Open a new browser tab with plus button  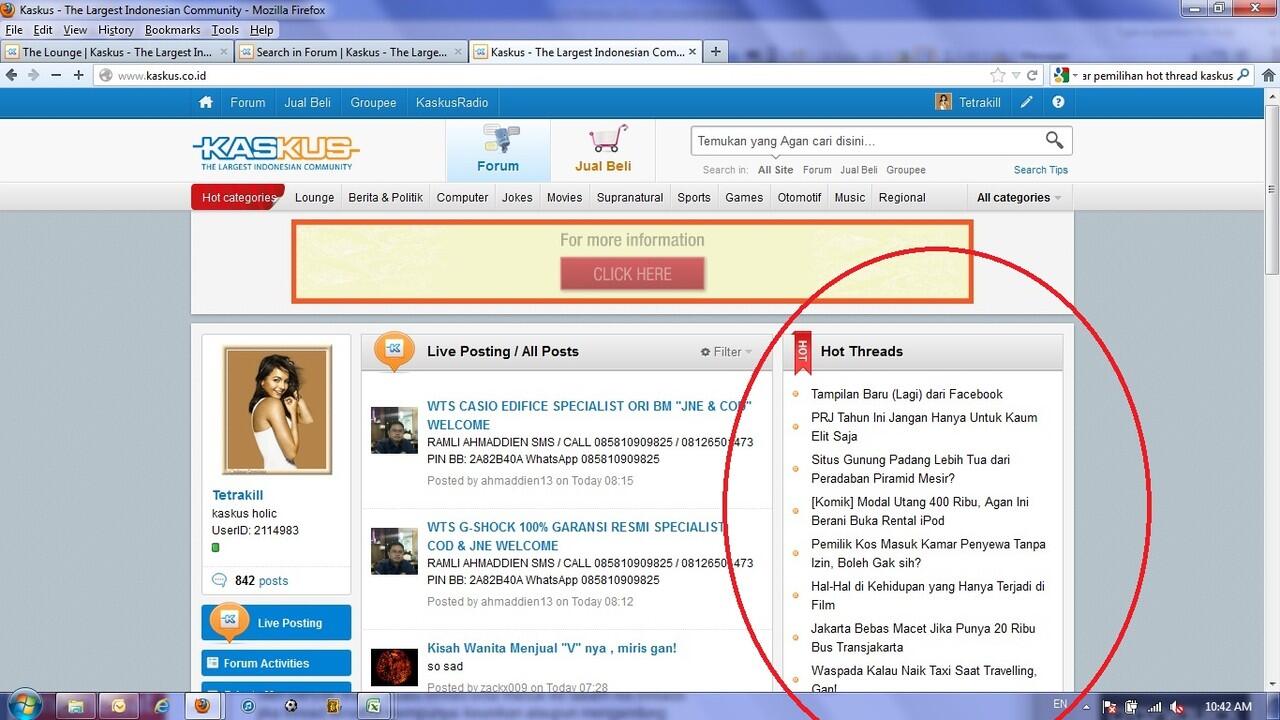point(716,52)
